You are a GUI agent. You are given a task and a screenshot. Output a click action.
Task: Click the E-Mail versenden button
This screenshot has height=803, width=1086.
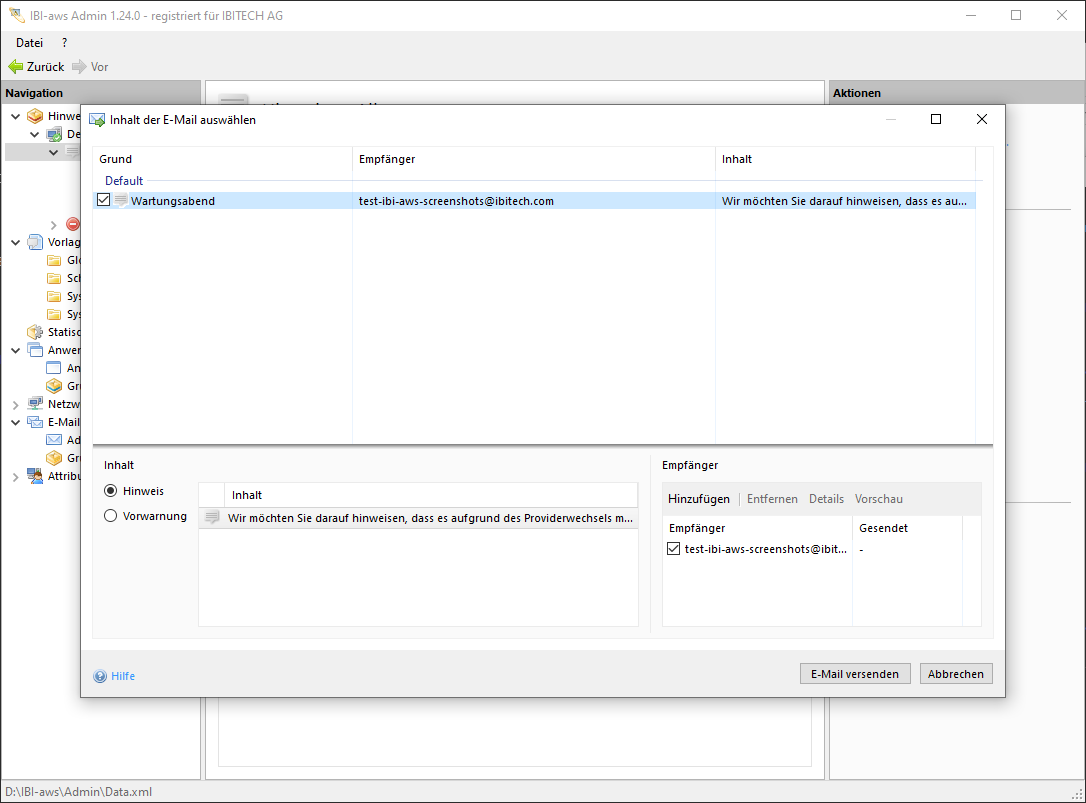click(x=855, y=674)
